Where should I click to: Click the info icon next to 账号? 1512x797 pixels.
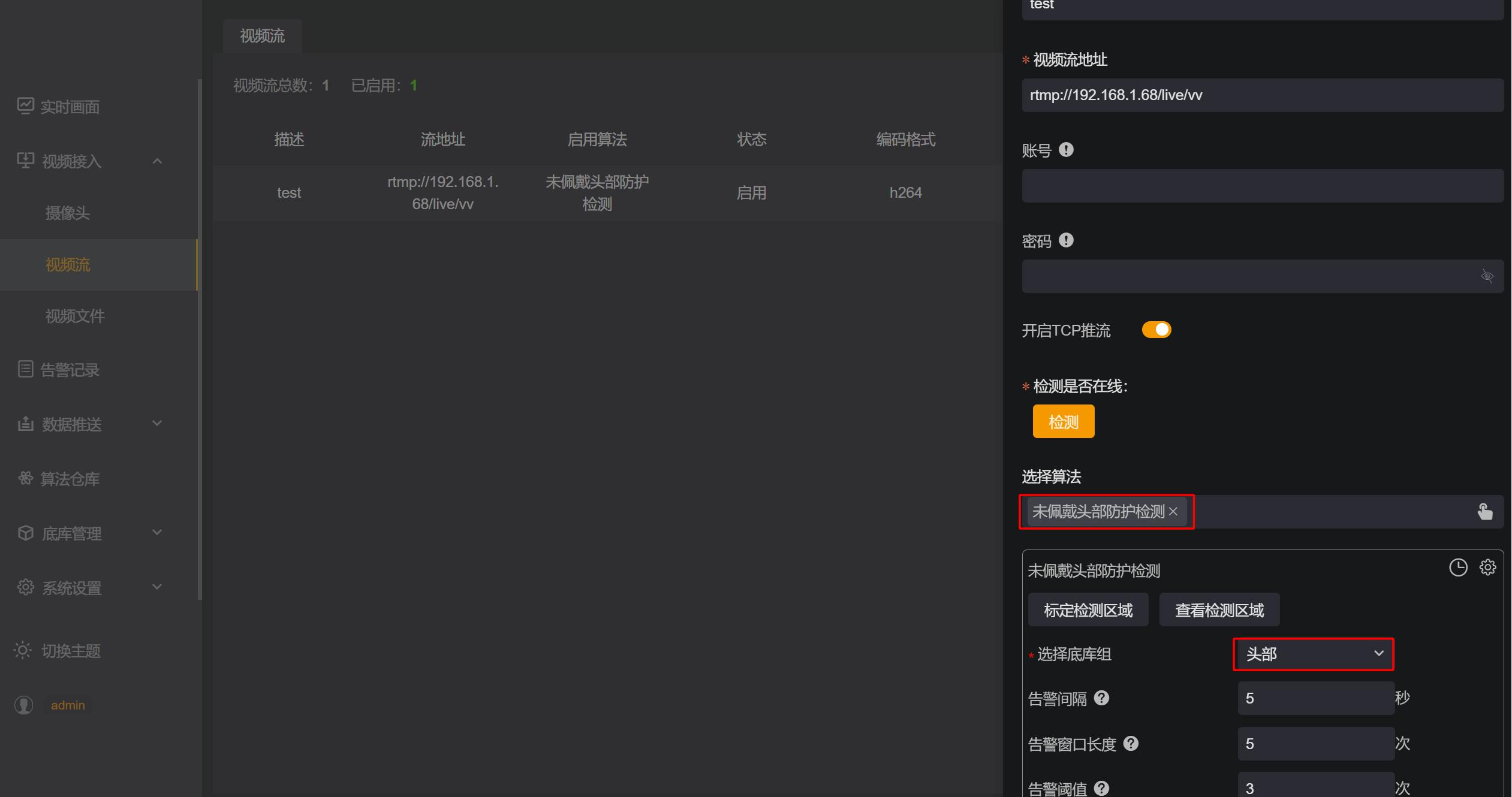pyautogui.click(x=1066, y=150)
